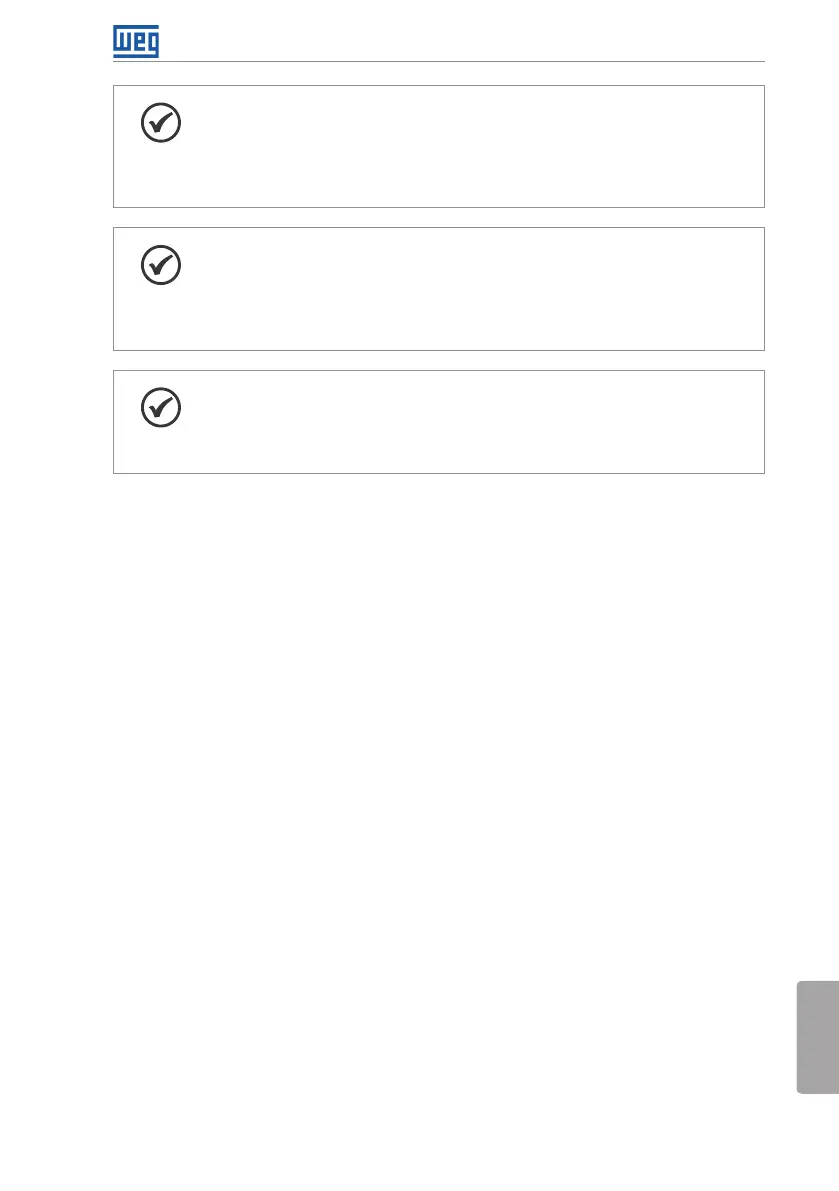Select the topmost circled checkmark note symbol
This screenshot has height=1191, width=839.
coord(161,124)
